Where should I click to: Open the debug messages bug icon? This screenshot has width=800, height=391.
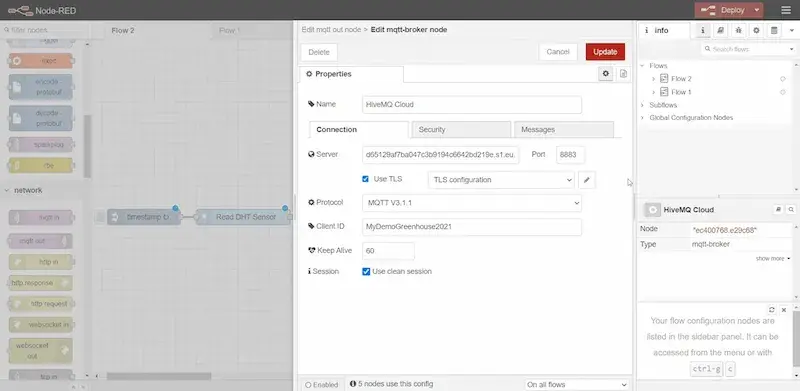tap(738, 31)
